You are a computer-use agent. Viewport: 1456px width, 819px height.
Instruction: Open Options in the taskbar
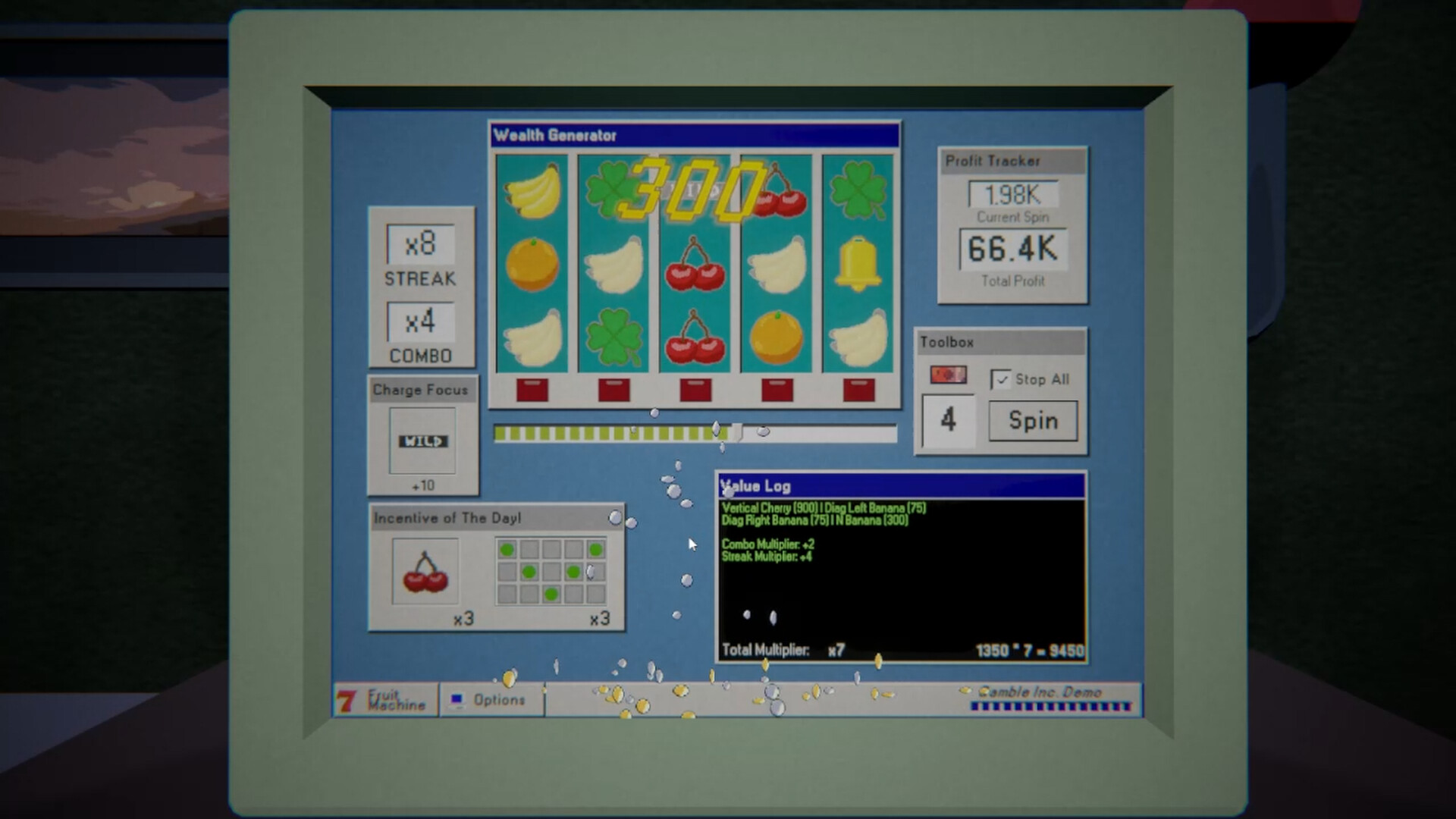(491, 700)
